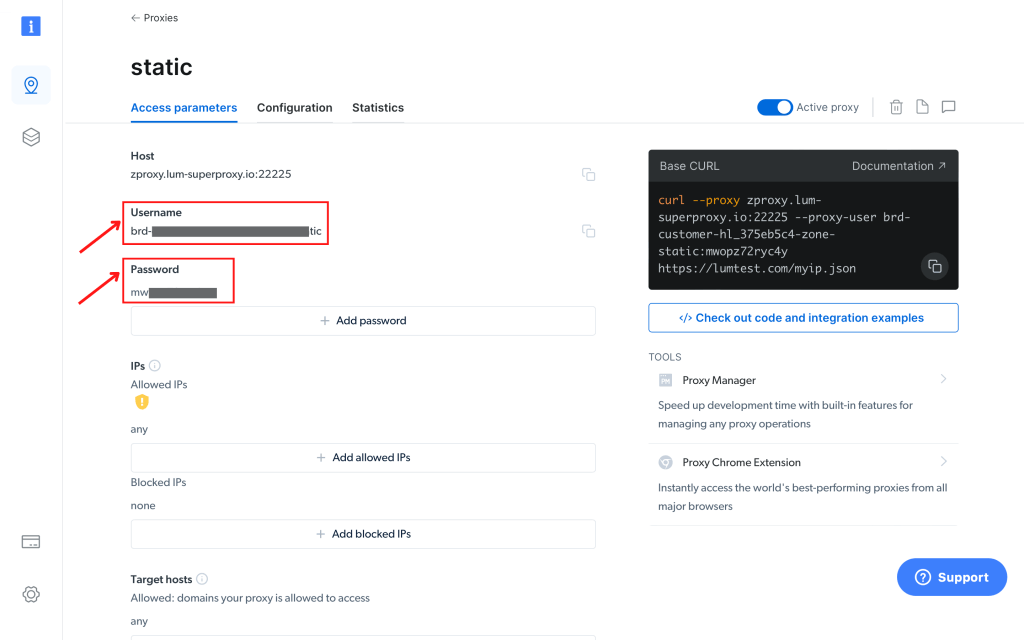Open the Statistics tab
This screenshot has width=1024, height=640.
[x=377, y=107]
